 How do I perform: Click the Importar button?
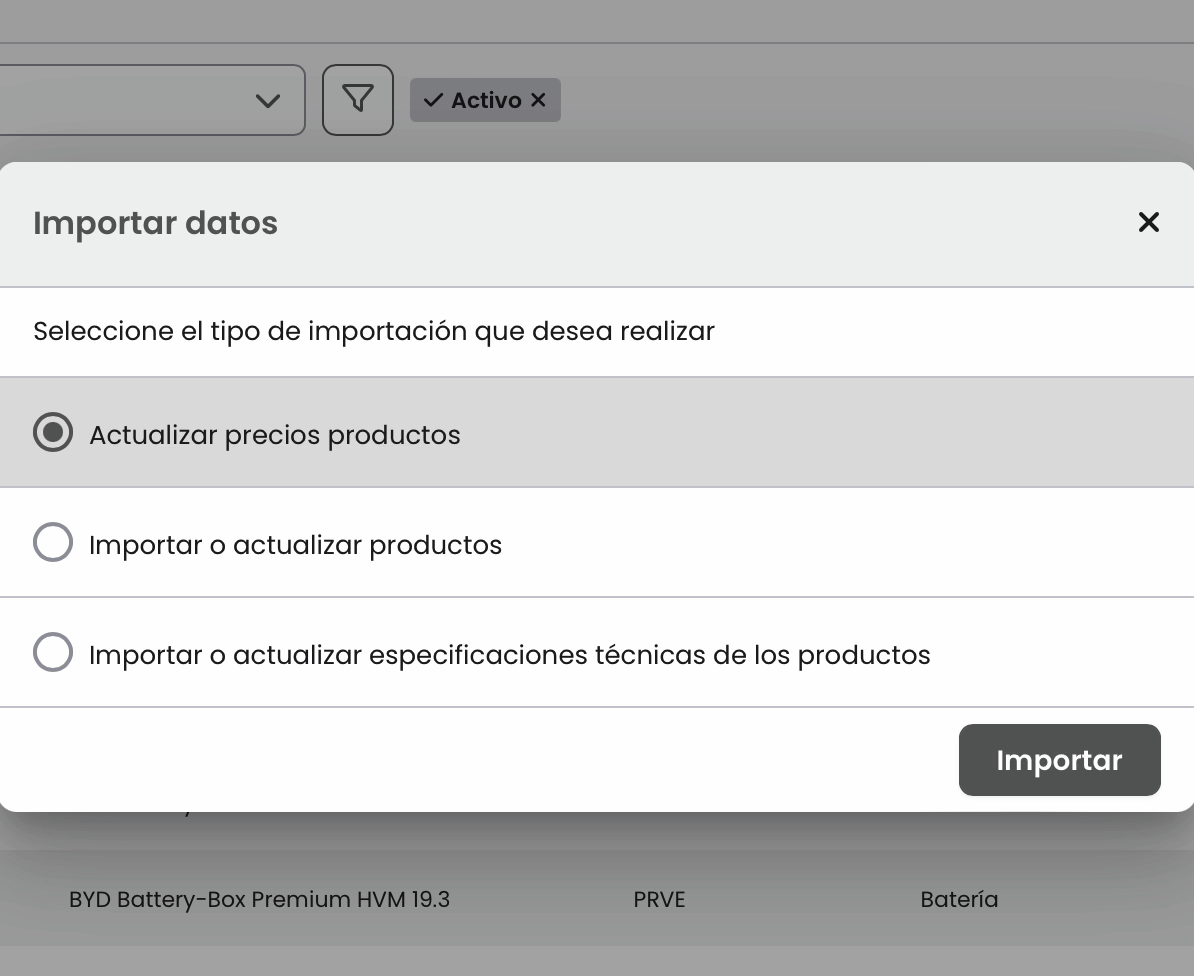[x=1059, y=760]
